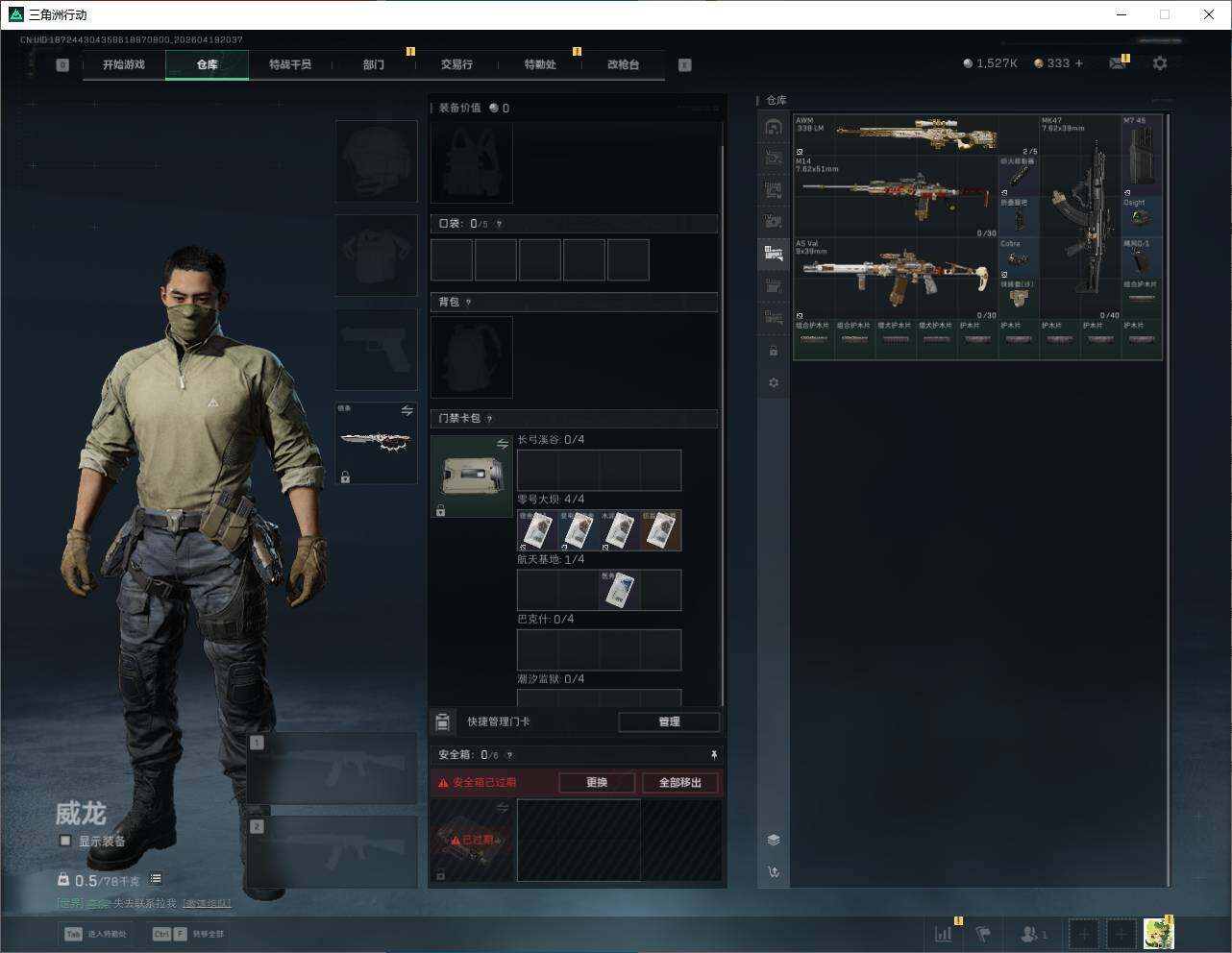
Task: Select the AWM sniper rifle in stash
Action: pos(913,134)
